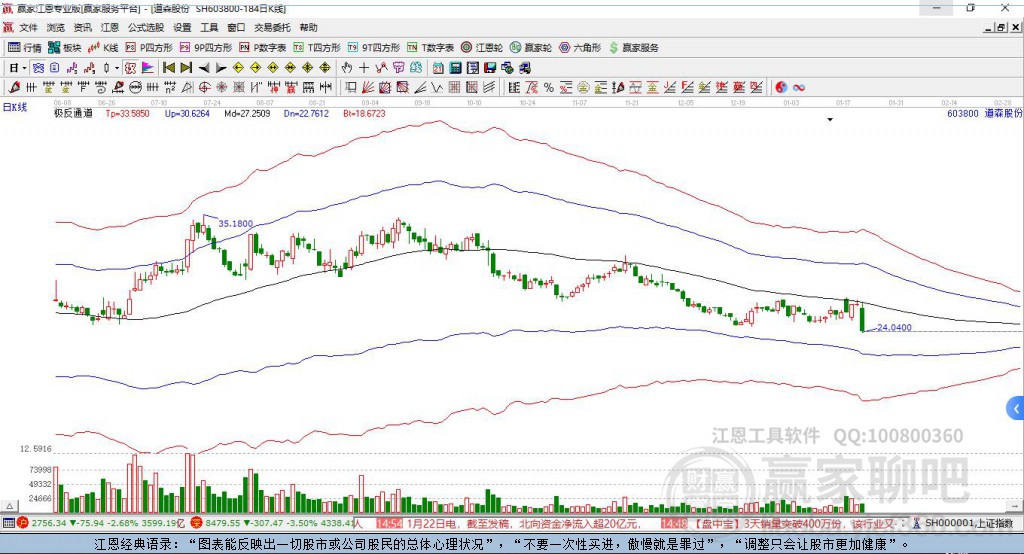This screenshot has height=554, width=1024.
Task: Step chart right with black right arrow
Action: (x=221, y=68)
